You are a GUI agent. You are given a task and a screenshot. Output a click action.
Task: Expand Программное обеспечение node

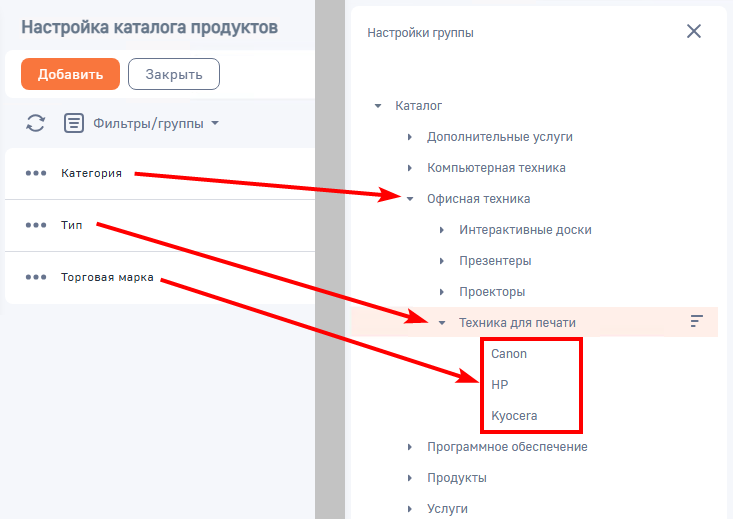coord(410,447)
